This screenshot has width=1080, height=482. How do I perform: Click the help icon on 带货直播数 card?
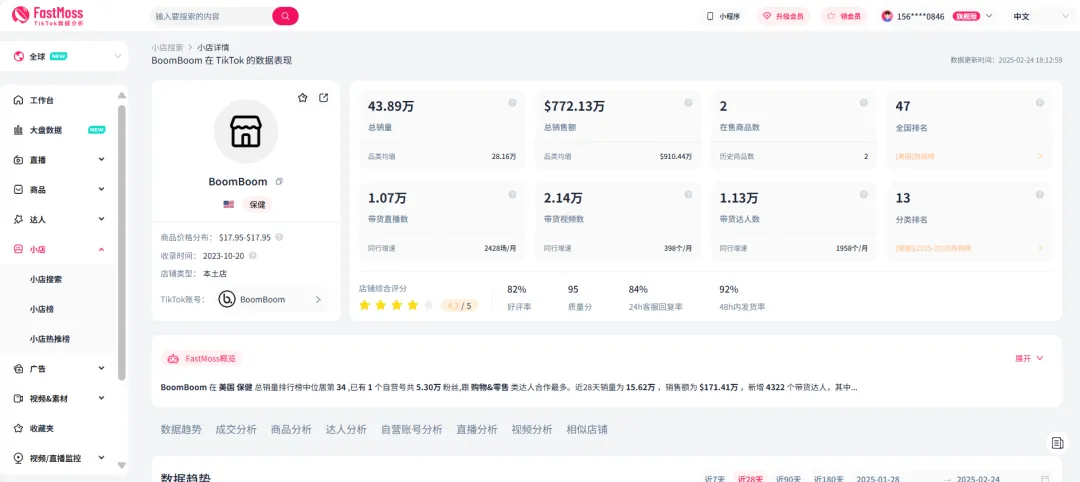pyautogui.click(x=512, y=195)
